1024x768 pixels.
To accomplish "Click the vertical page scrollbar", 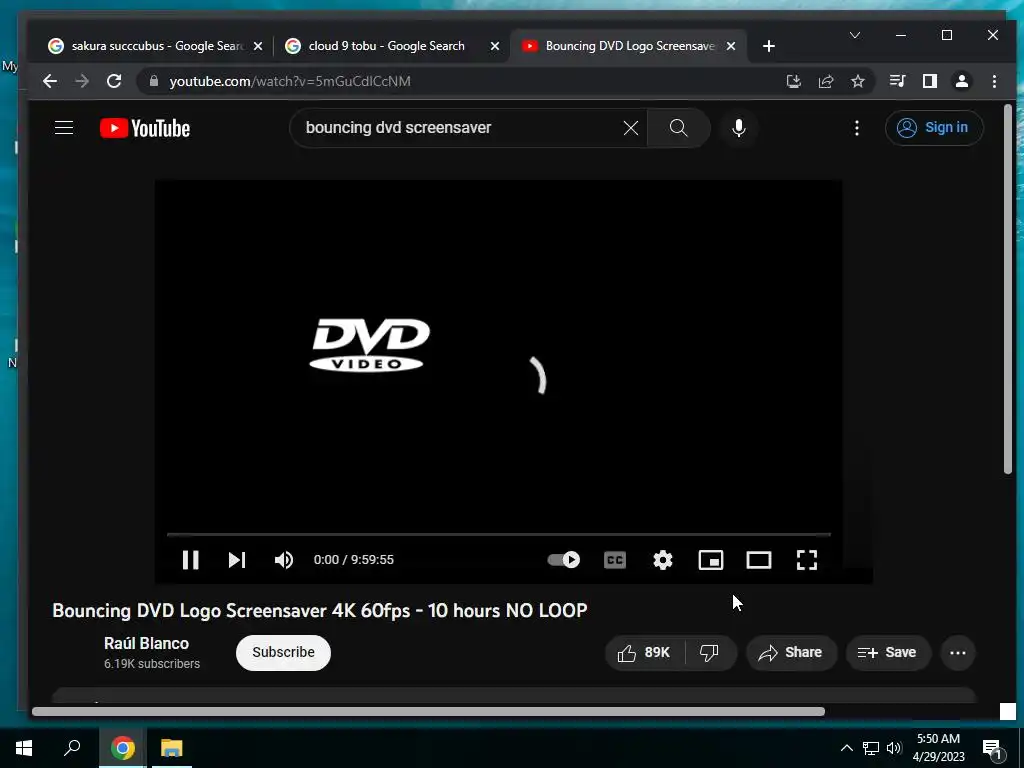I will (1008, 289).
